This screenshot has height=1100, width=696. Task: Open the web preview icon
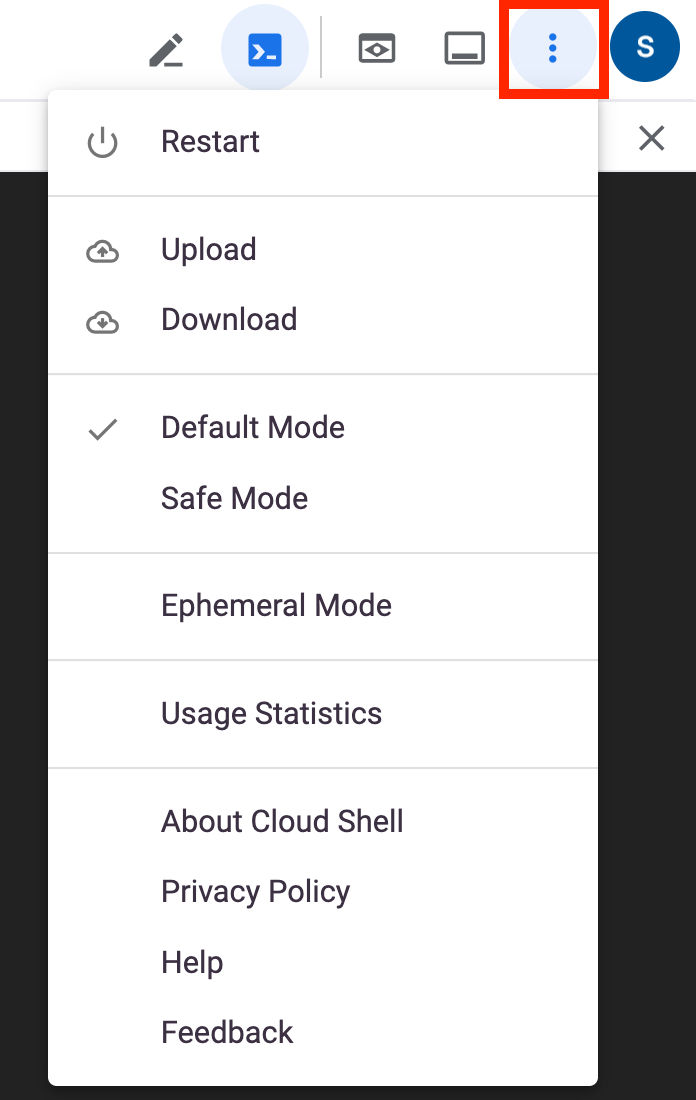[x=377, y=49]
